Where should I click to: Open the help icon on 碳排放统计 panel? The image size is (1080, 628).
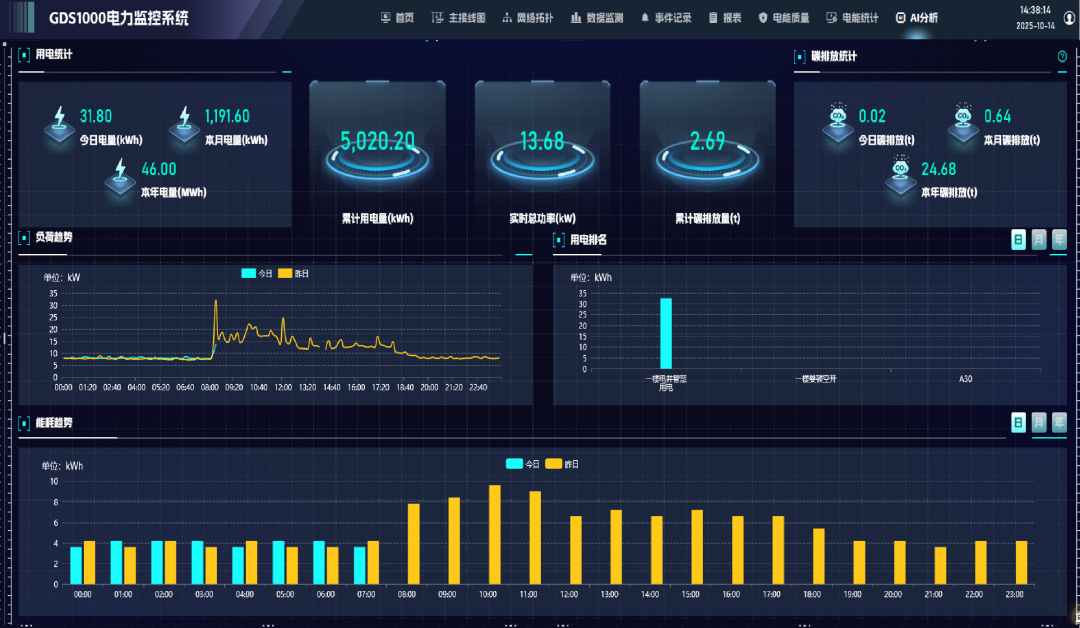(x=1062, y=56)
